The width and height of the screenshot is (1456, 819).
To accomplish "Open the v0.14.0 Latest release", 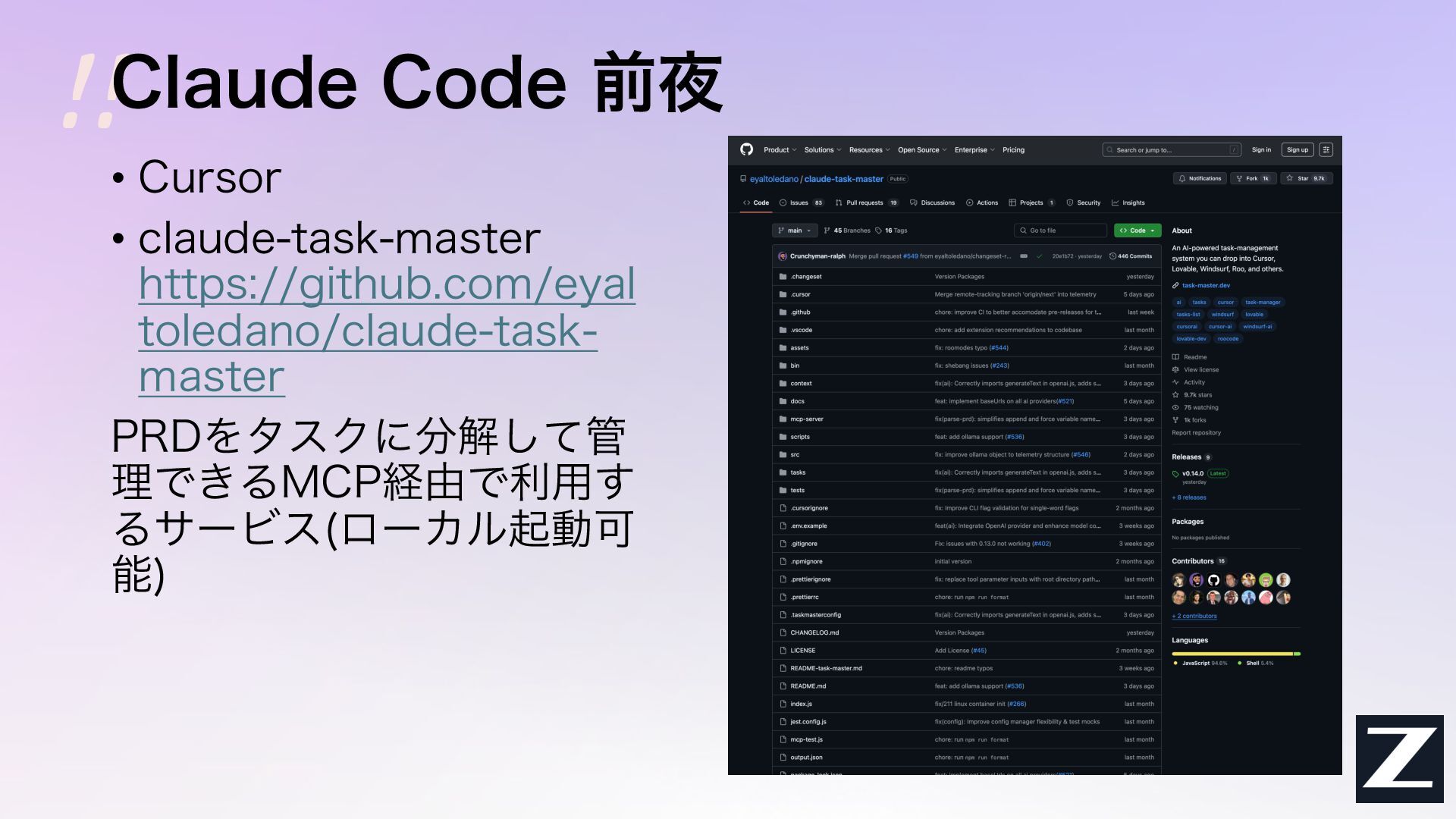I will pos(1200,474).
